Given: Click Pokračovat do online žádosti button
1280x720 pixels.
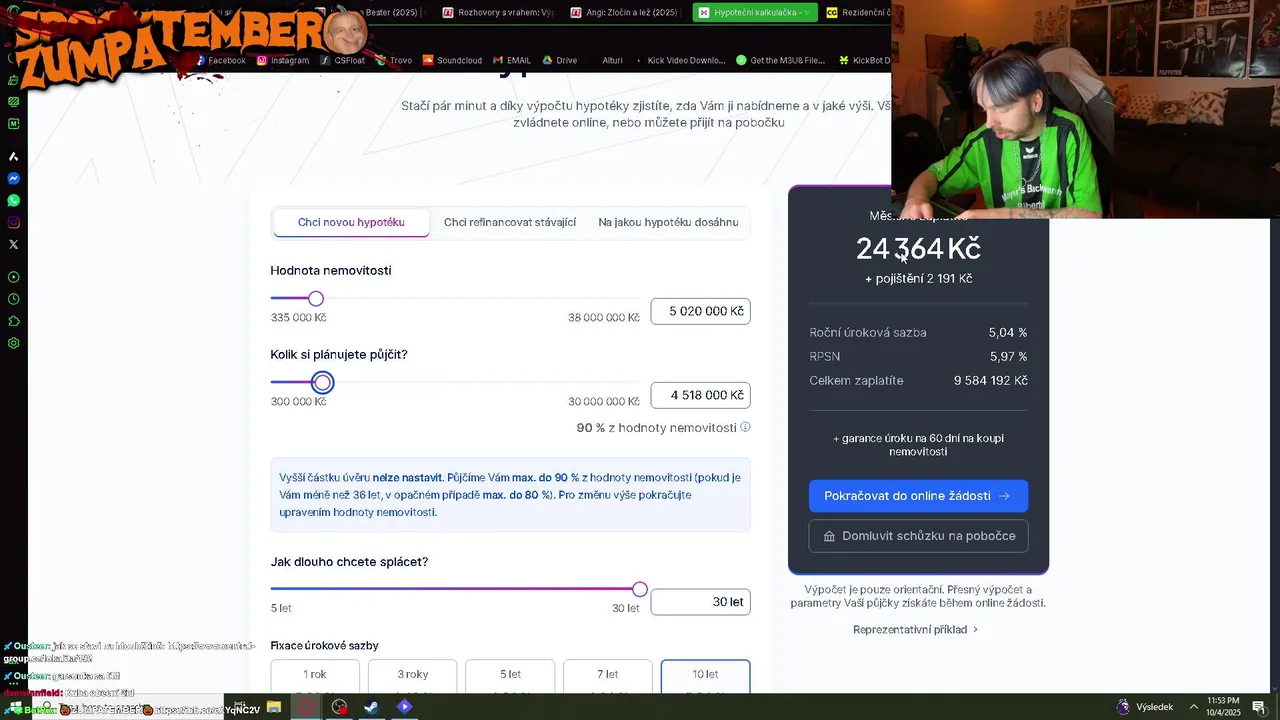Looking at the screenshot, I should (x=918, y=496).
